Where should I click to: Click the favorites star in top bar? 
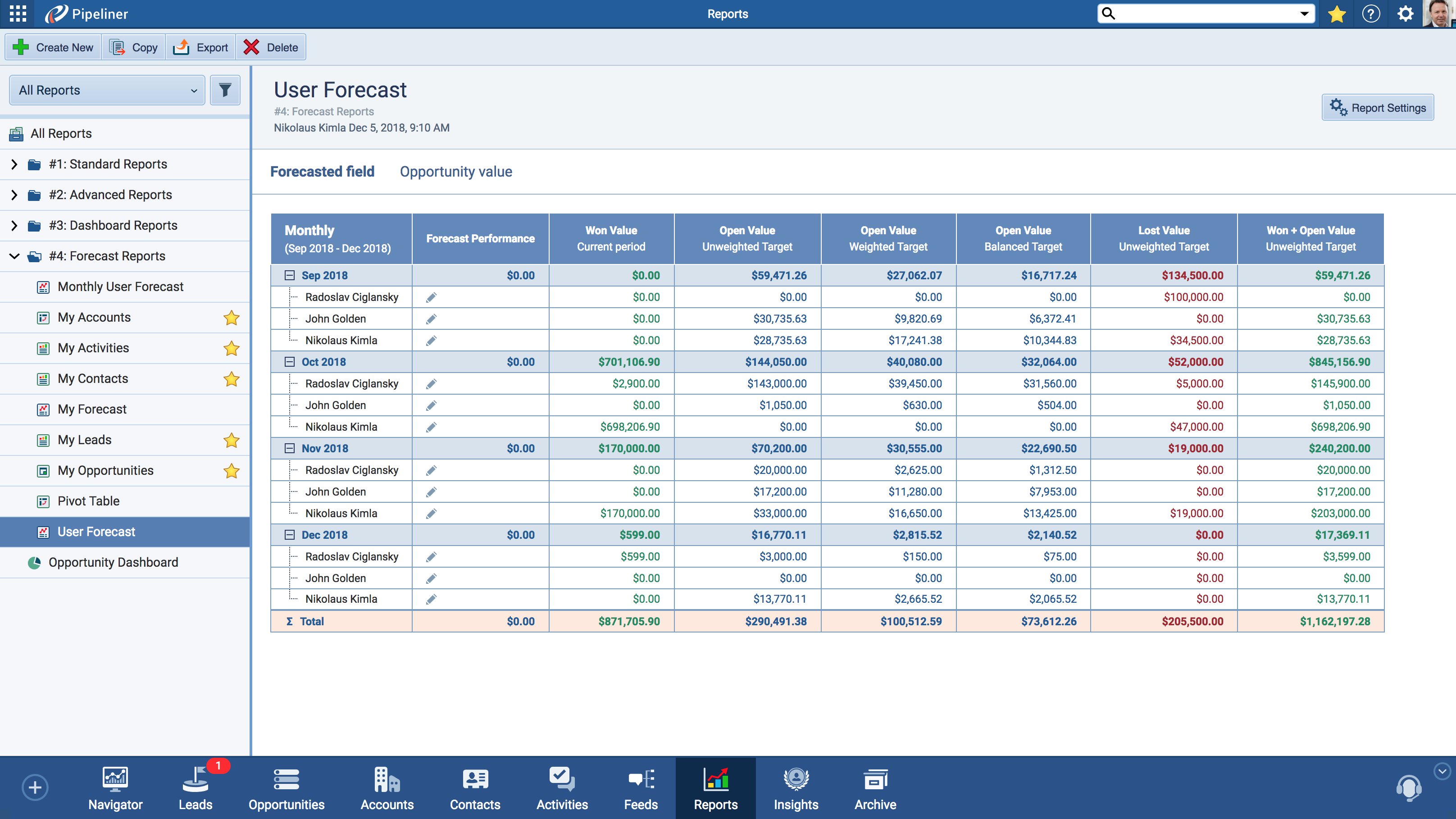1337,14
